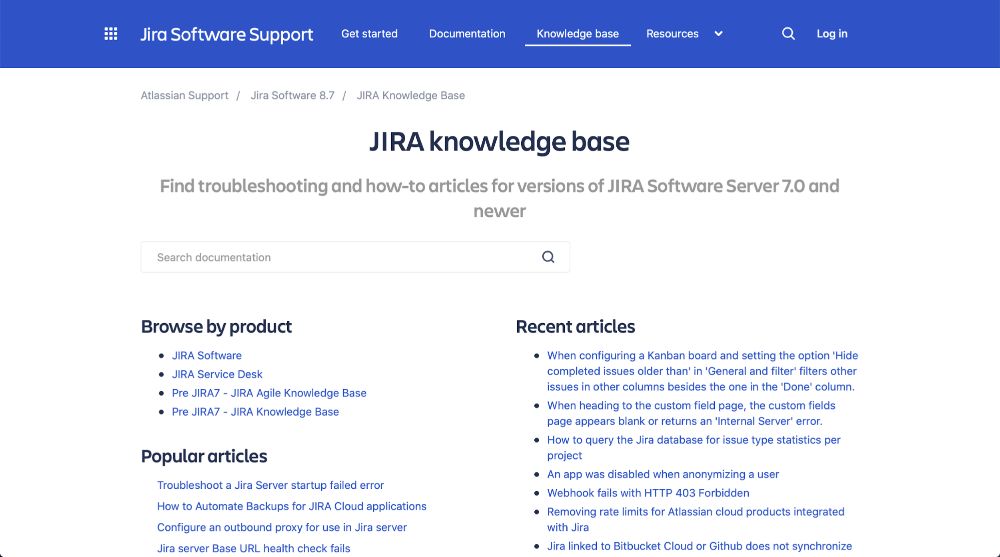Open Troubleshoot a Jira Server startup failed error
The width and height of the screenshot is (1000, 557).
tap(270, 485)
